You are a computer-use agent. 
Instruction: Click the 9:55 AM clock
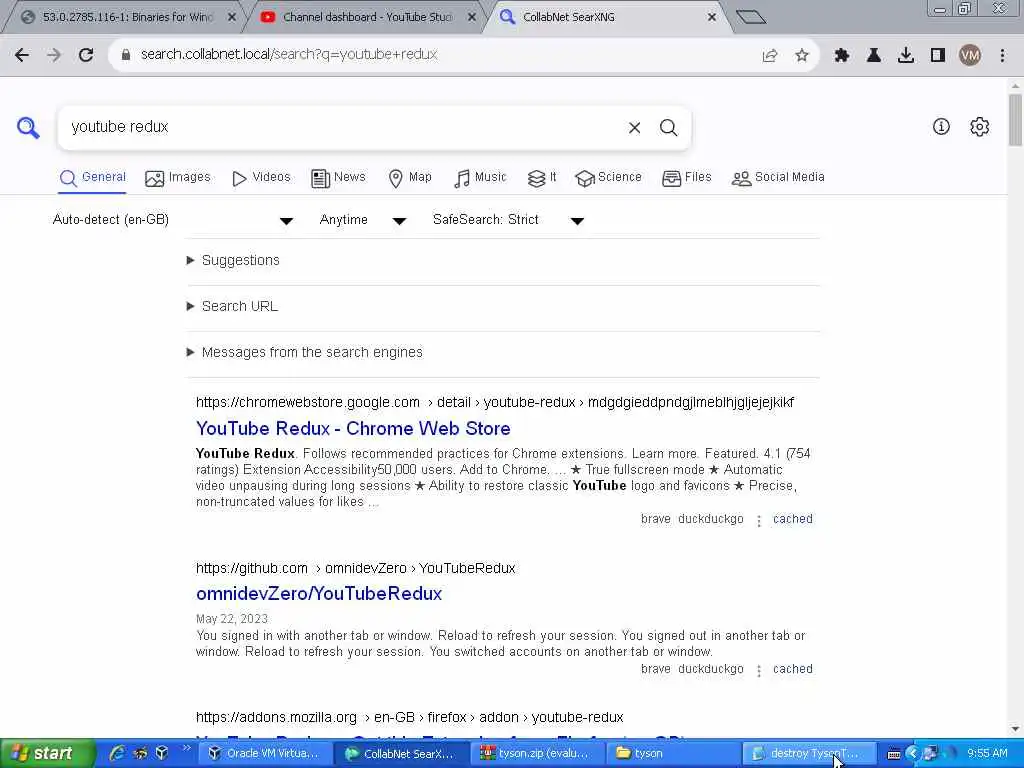tap(987, 754)
